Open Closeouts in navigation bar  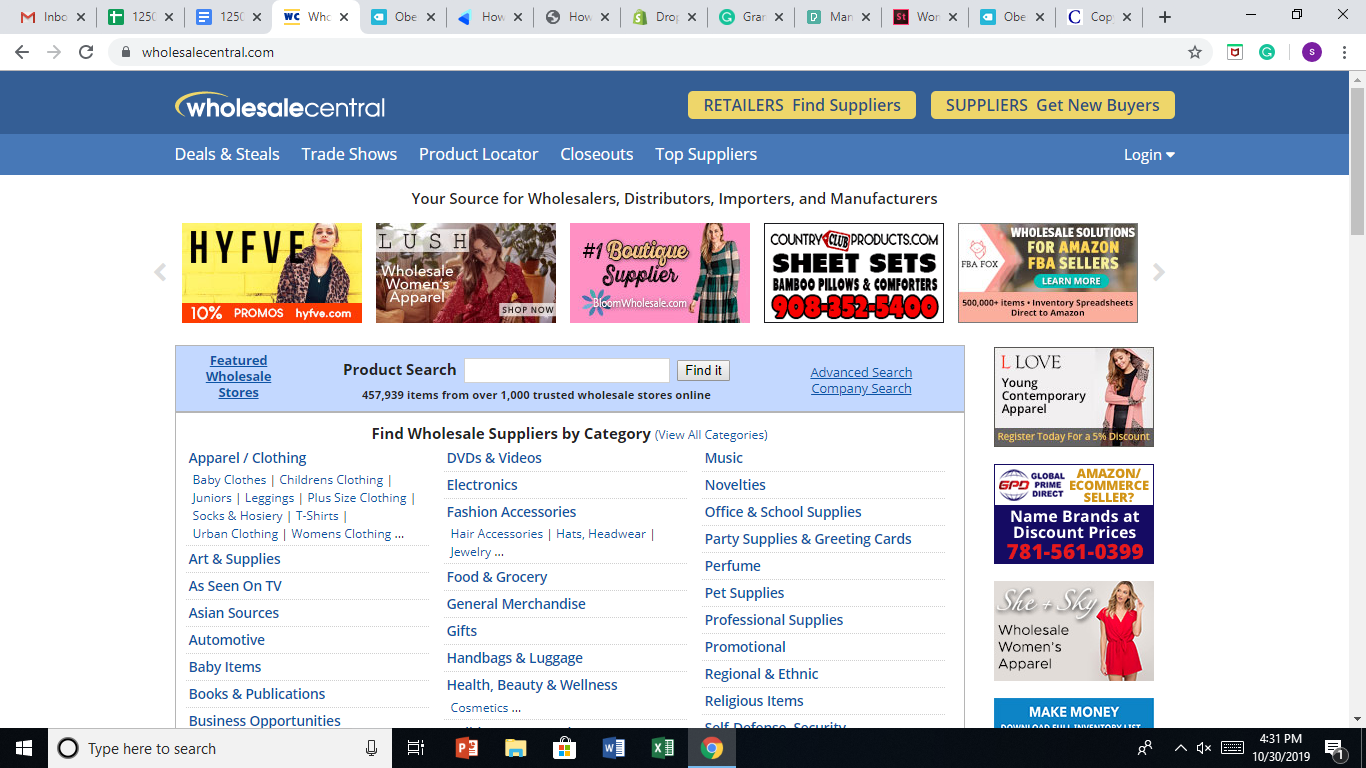click(596, 154)
